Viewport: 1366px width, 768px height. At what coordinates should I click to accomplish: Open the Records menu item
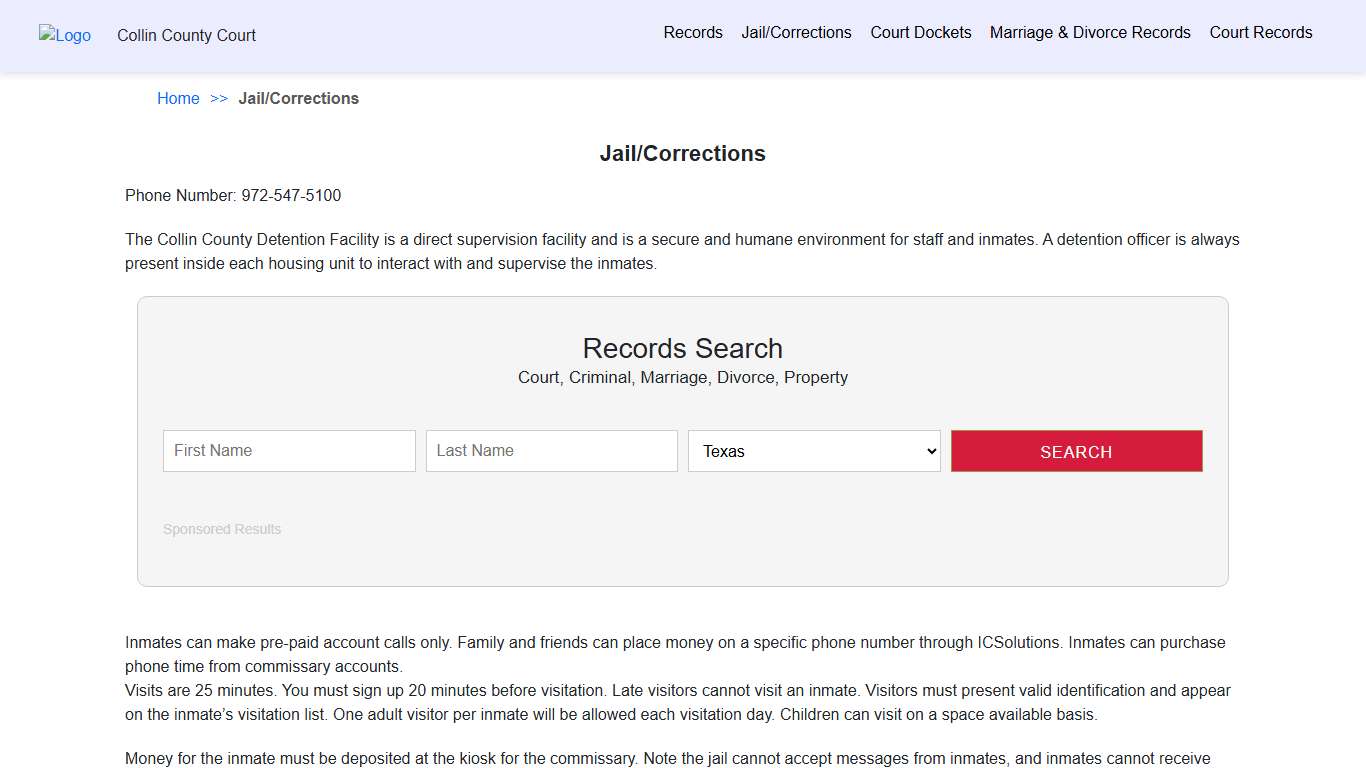click(692, 32)
